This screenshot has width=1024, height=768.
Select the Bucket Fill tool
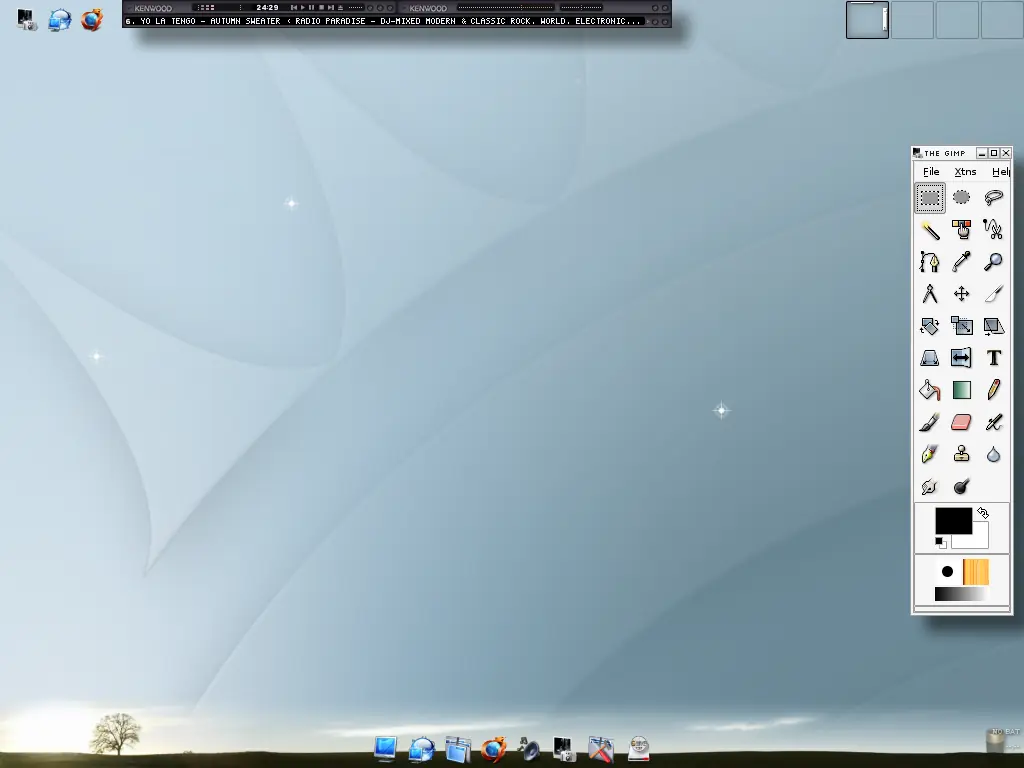tap(929, 390)
